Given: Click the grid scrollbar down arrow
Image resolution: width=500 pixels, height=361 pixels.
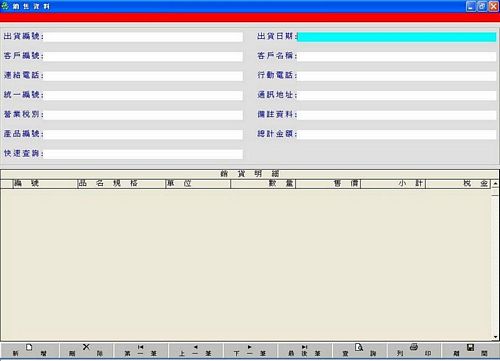Looking at the screenshot, I should 495,337.
